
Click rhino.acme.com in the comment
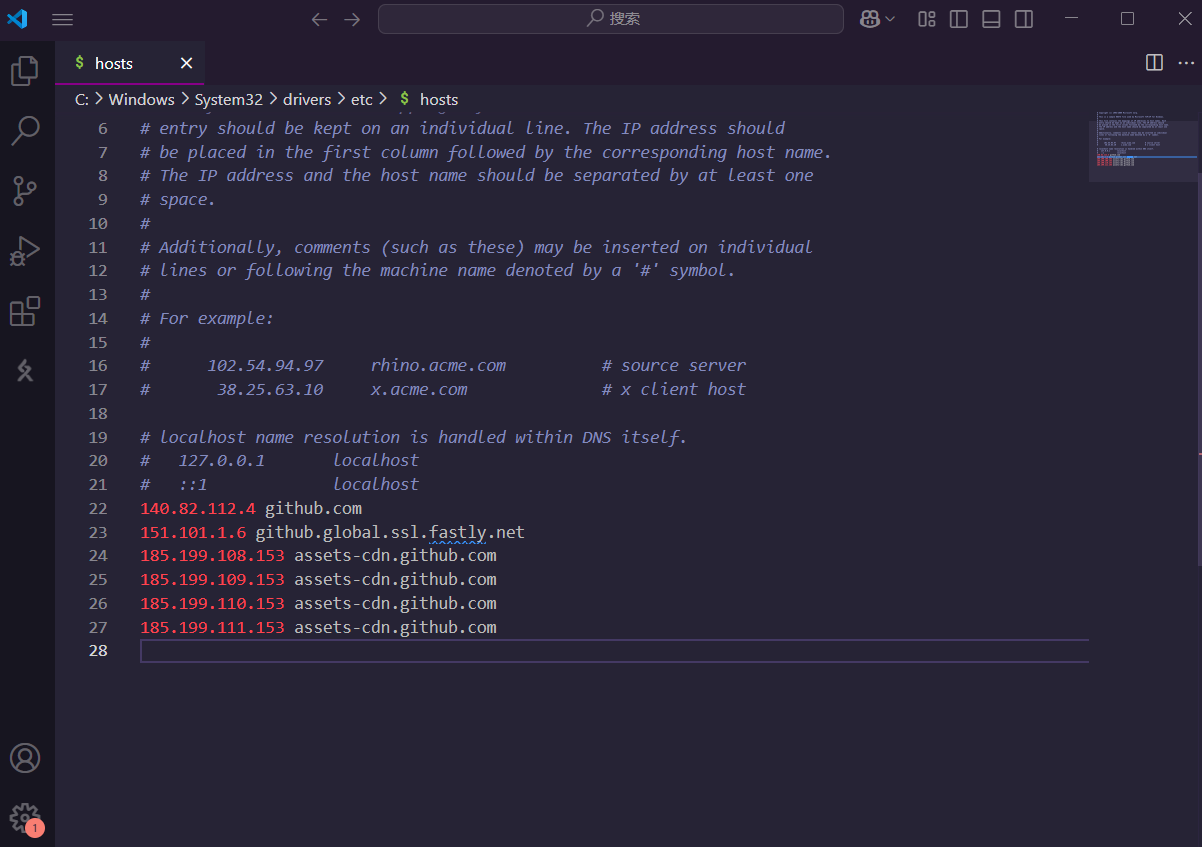coord(438,365)
